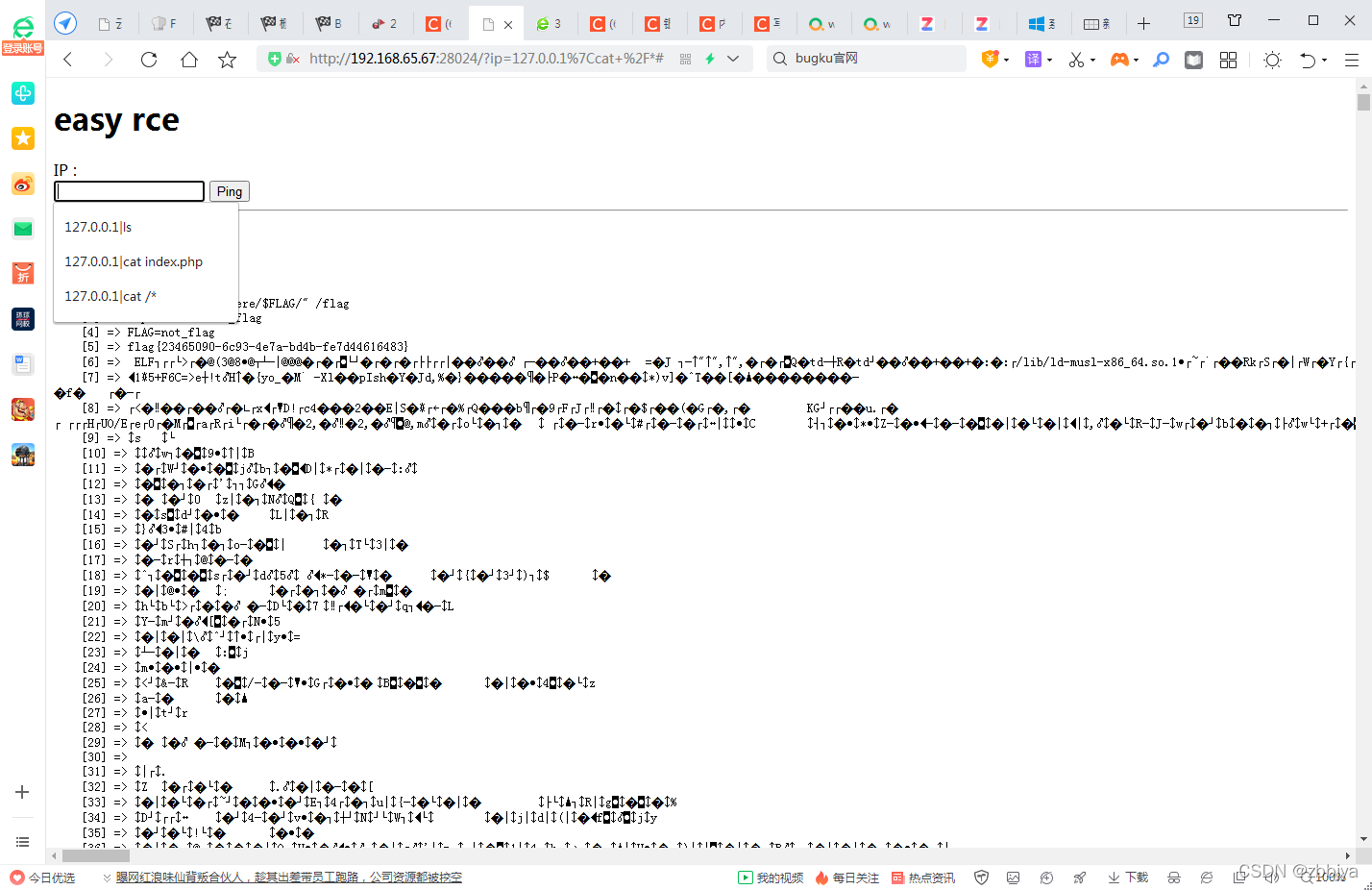This screenshot has width=1372, height=890.
Task: Toggle lightning speed mode icon
Action: click(x=710, y=59)
